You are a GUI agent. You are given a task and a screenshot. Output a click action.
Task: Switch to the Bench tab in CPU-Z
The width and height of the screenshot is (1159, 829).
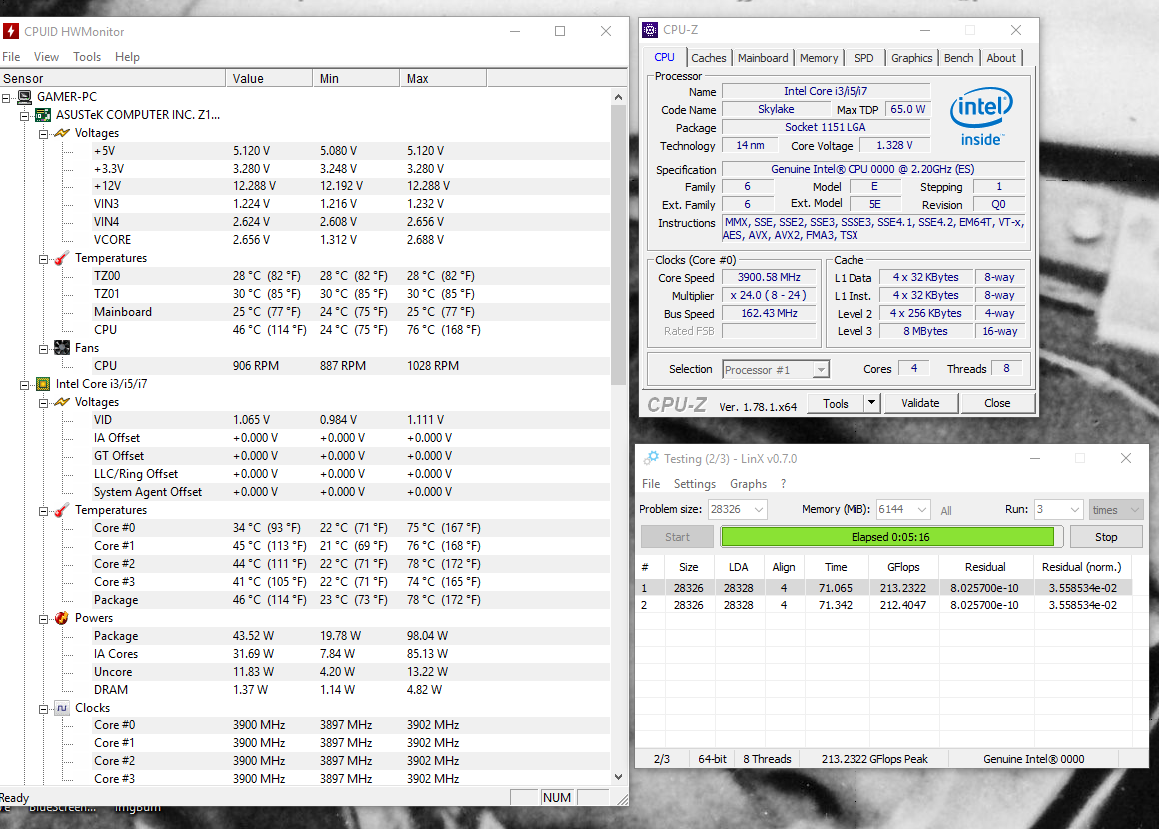pyautogui.click(x=959, y=58)
